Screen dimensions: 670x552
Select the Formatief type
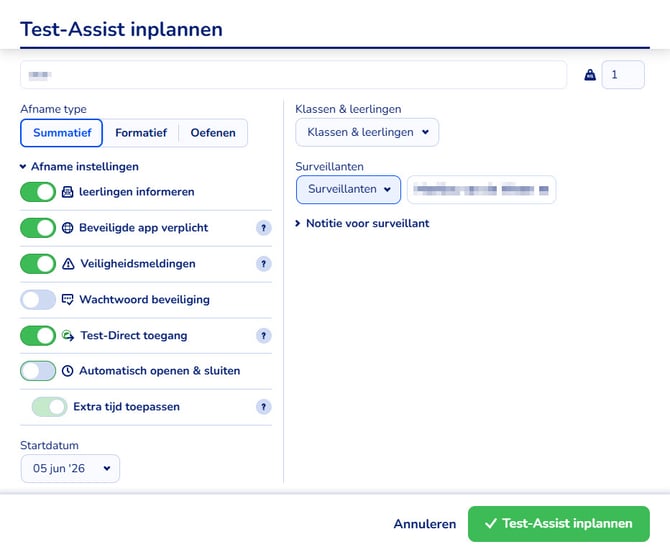coord(141,133)
